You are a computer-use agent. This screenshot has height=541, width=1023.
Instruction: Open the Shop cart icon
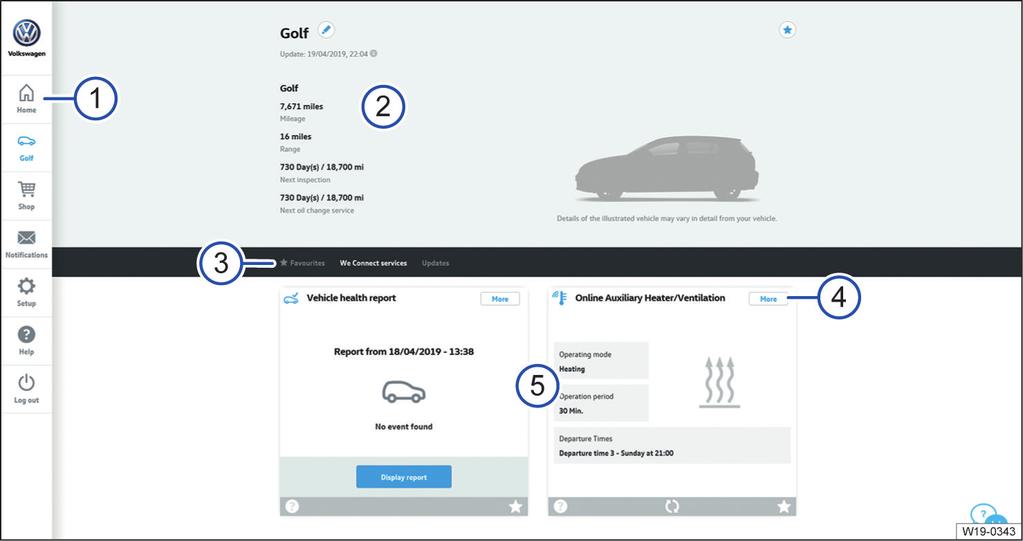[x=26, y=189]
